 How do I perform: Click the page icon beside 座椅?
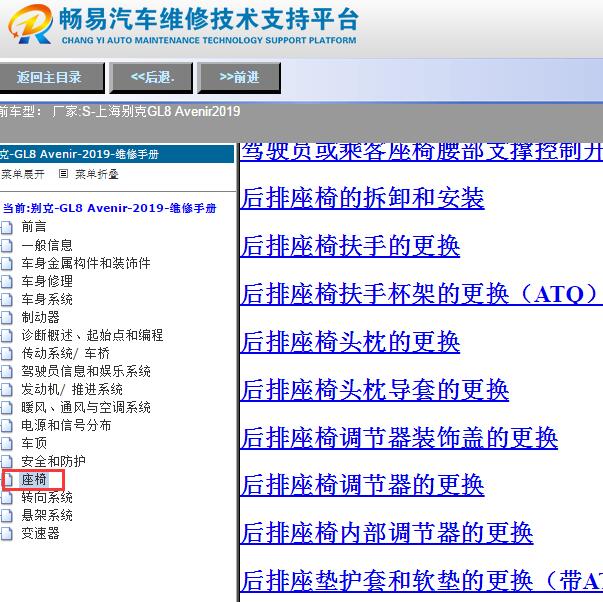(x=7, y=480)
